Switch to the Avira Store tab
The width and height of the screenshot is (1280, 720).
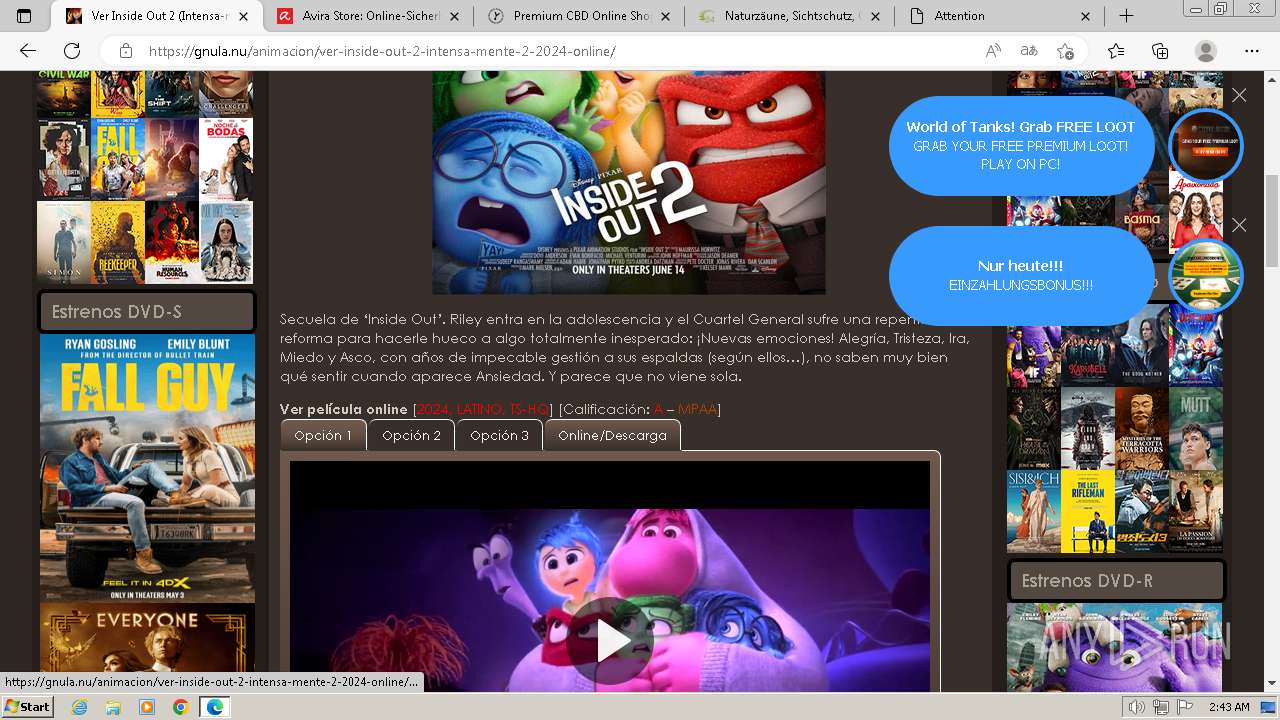370,16
